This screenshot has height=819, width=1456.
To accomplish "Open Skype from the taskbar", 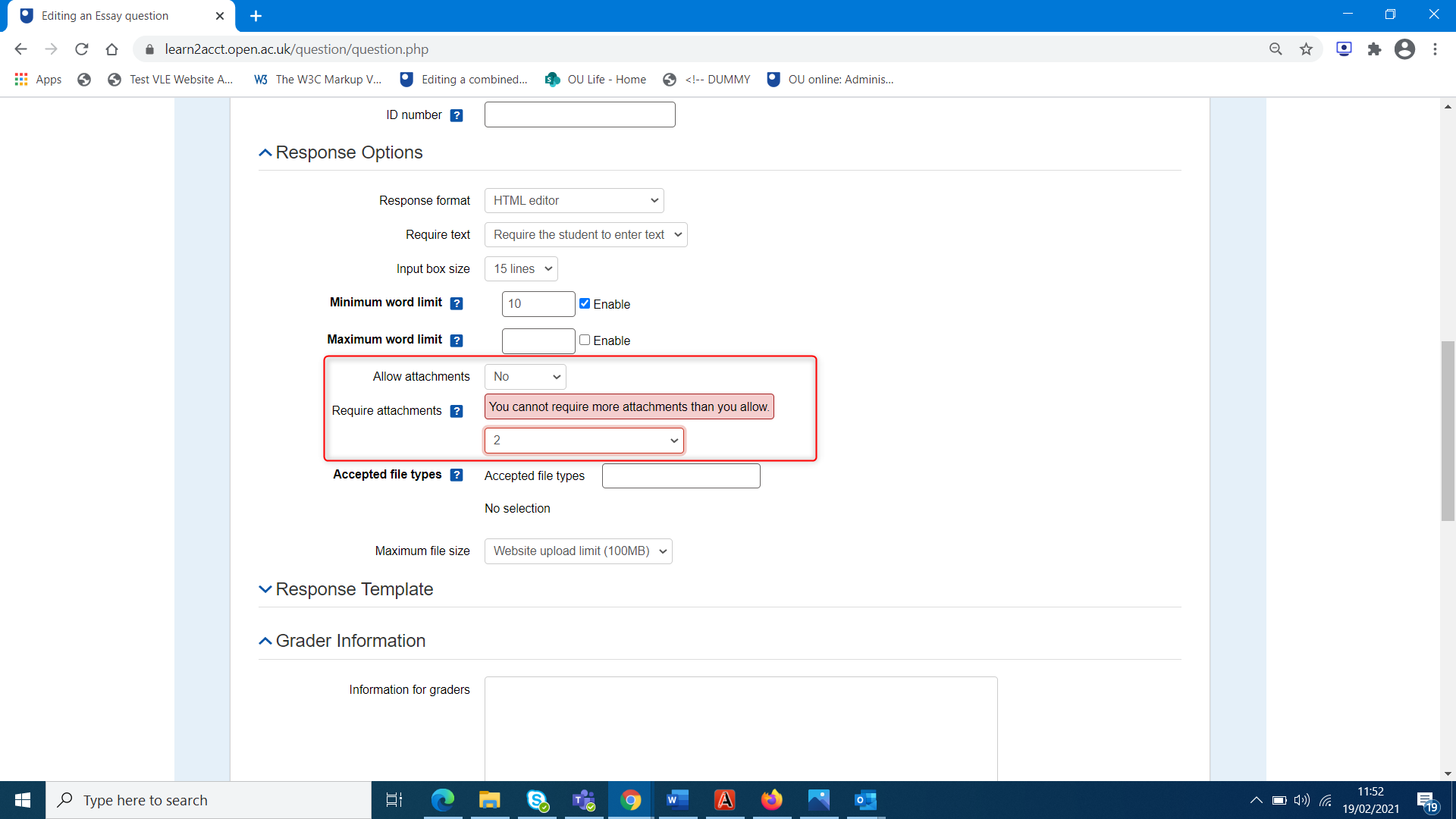I will [537, 800].
